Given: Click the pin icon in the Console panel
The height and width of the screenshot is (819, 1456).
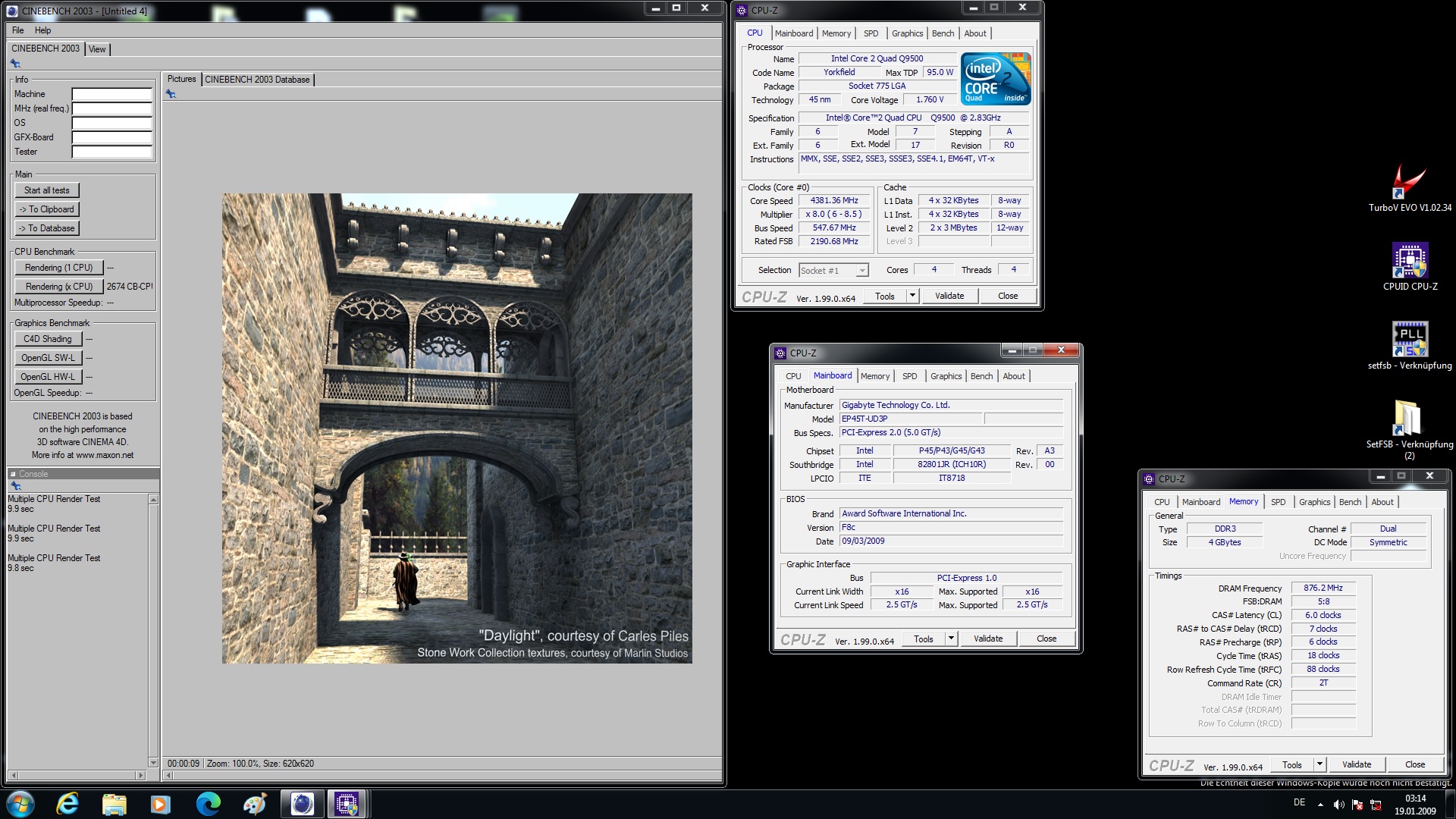Looking at the screenshot, I should click(15, 485).
